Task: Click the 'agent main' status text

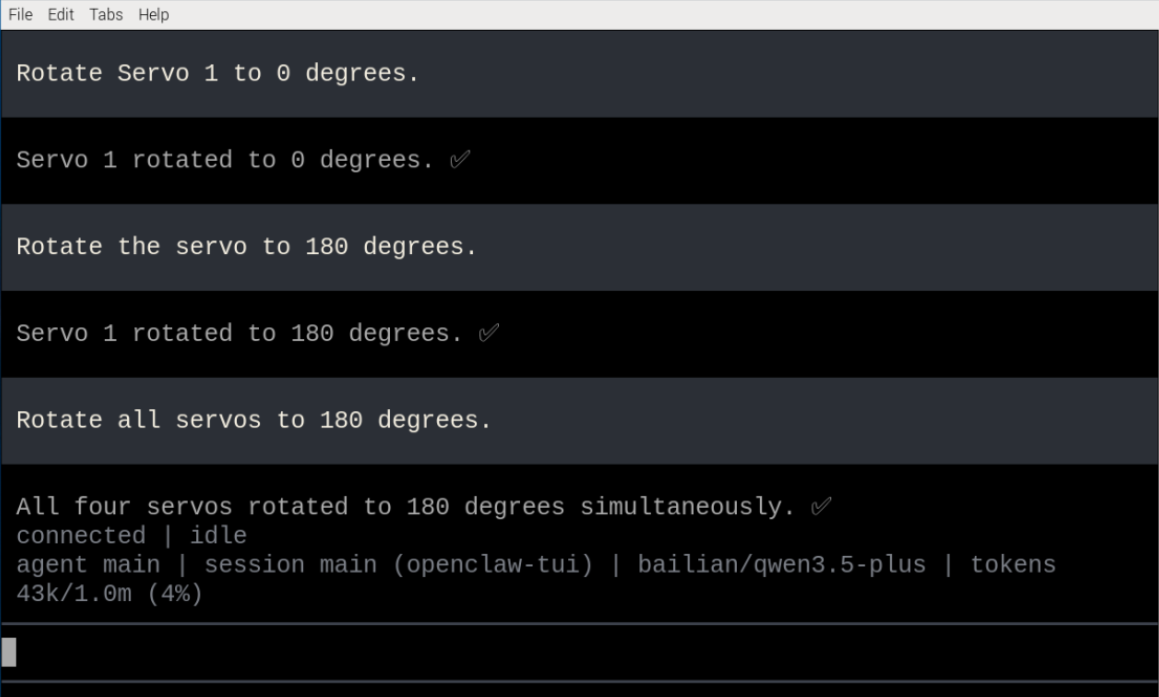Action: coord(88,565)
